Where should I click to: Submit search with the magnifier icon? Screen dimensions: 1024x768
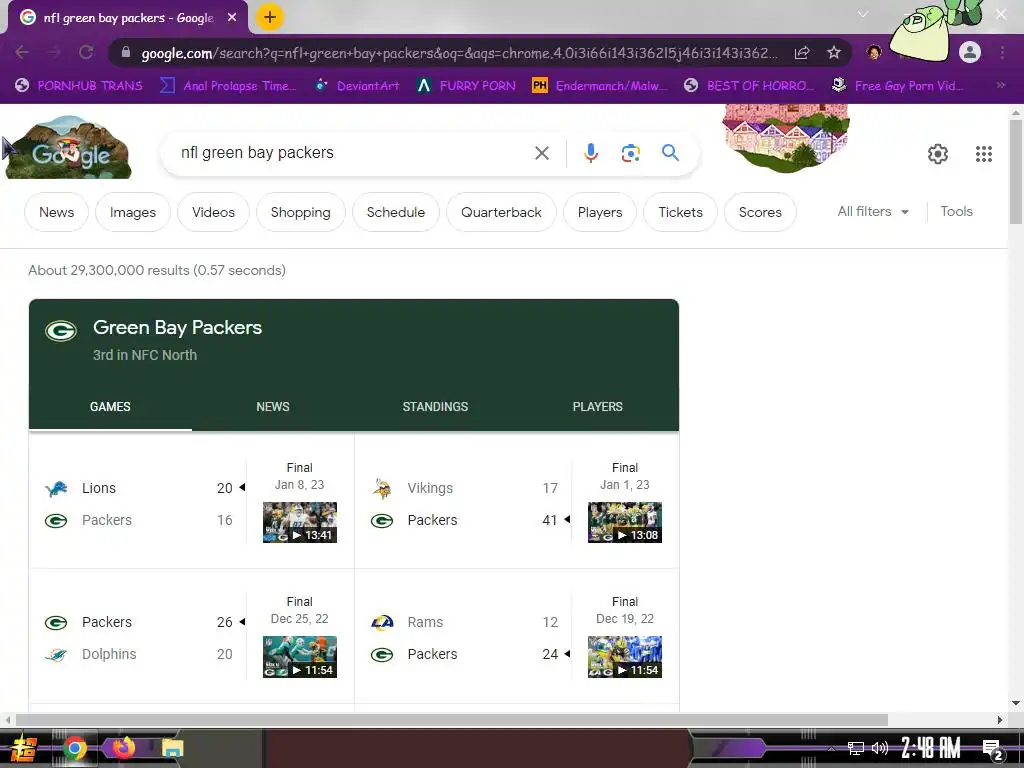[x=670, y=153]
